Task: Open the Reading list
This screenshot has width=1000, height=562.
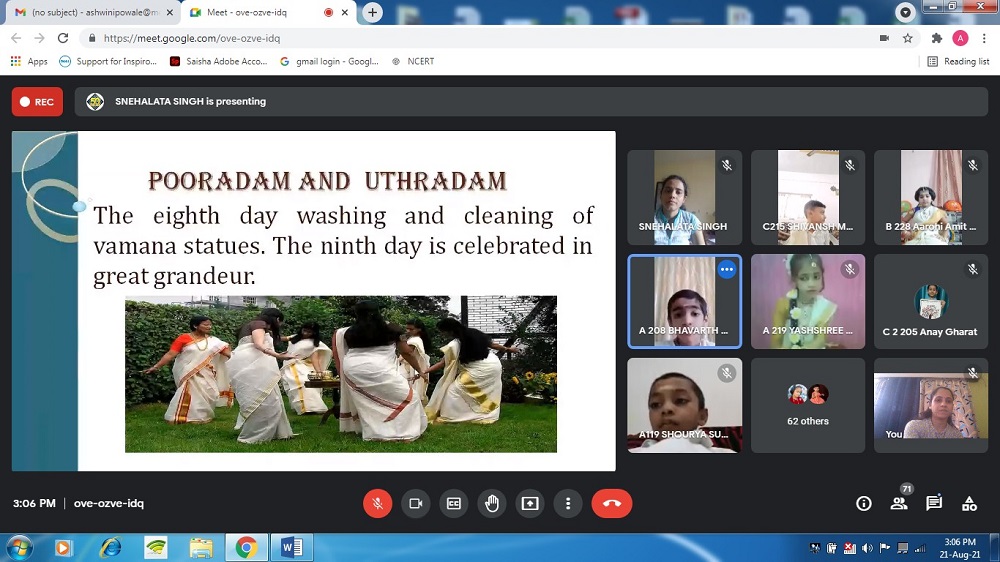Action: tap(959, 61)
